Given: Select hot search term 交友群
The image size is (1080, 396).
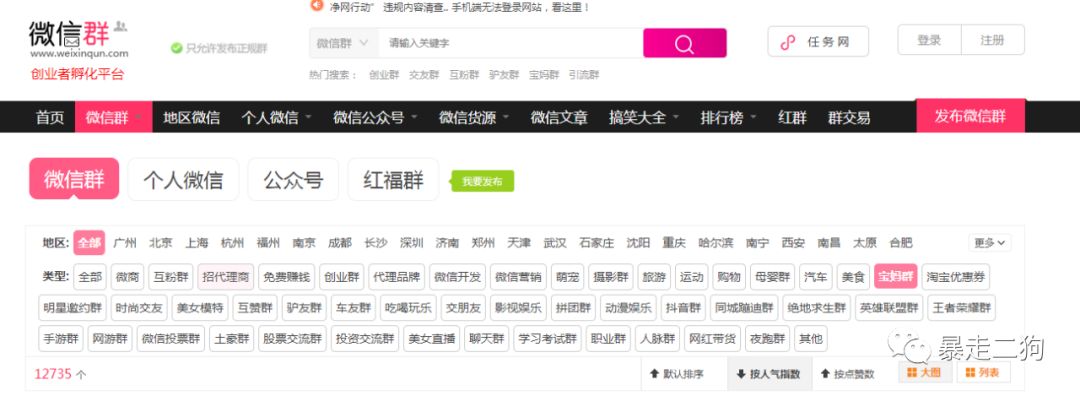Looking at the screenshot, I should coord(424,75).
